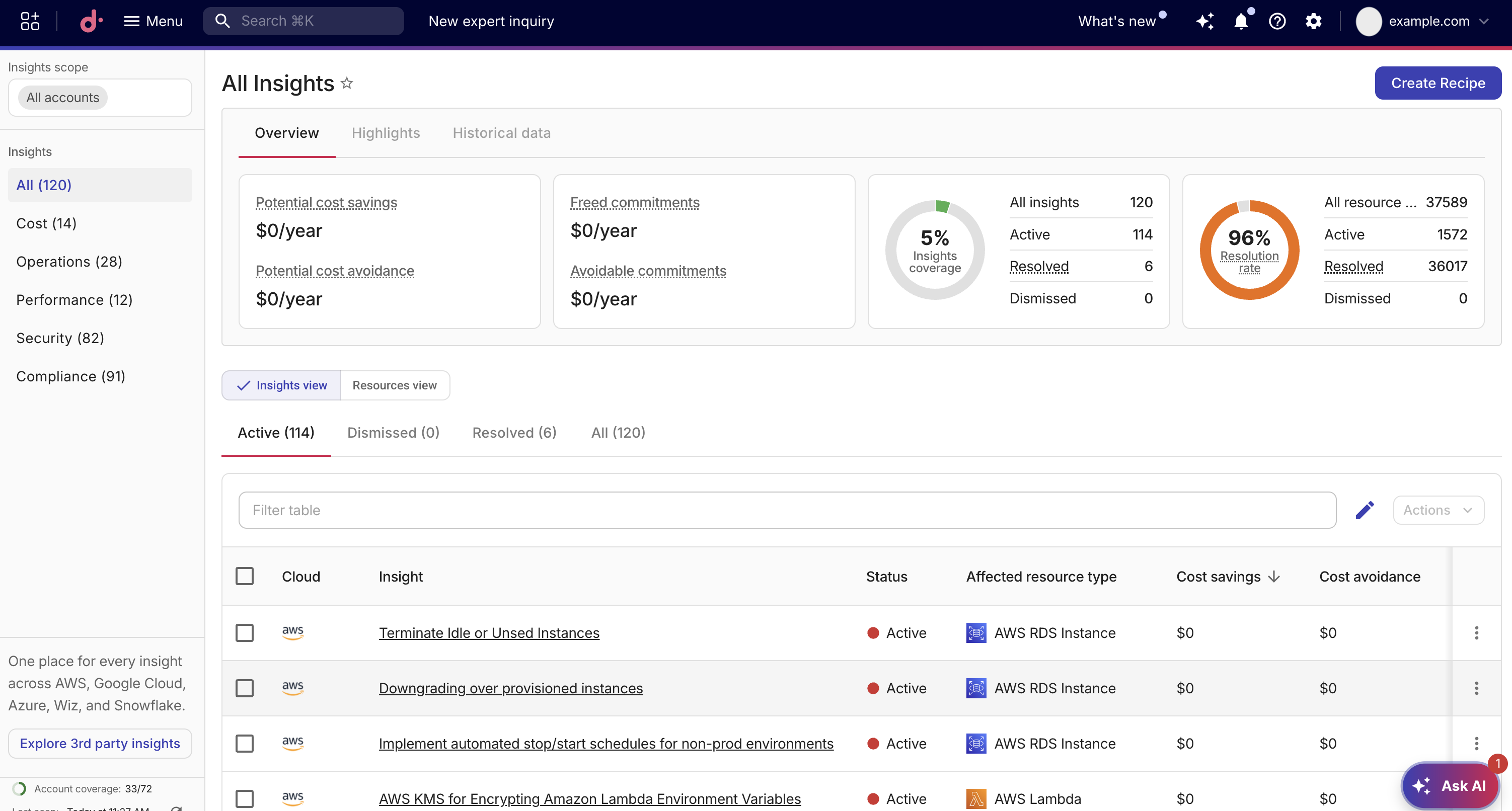Click the Potential cost avoidance label

pyautogui.click(x=335, y=271)
